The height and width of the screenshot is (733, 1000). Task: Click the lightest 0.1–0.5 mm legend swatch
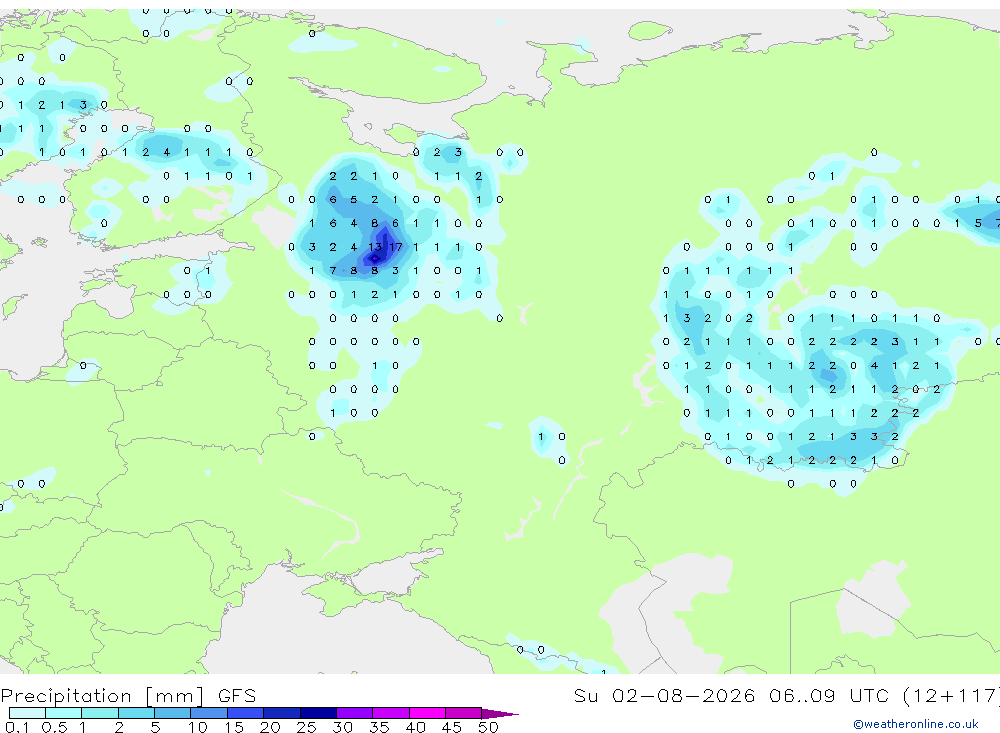(27, 713)
